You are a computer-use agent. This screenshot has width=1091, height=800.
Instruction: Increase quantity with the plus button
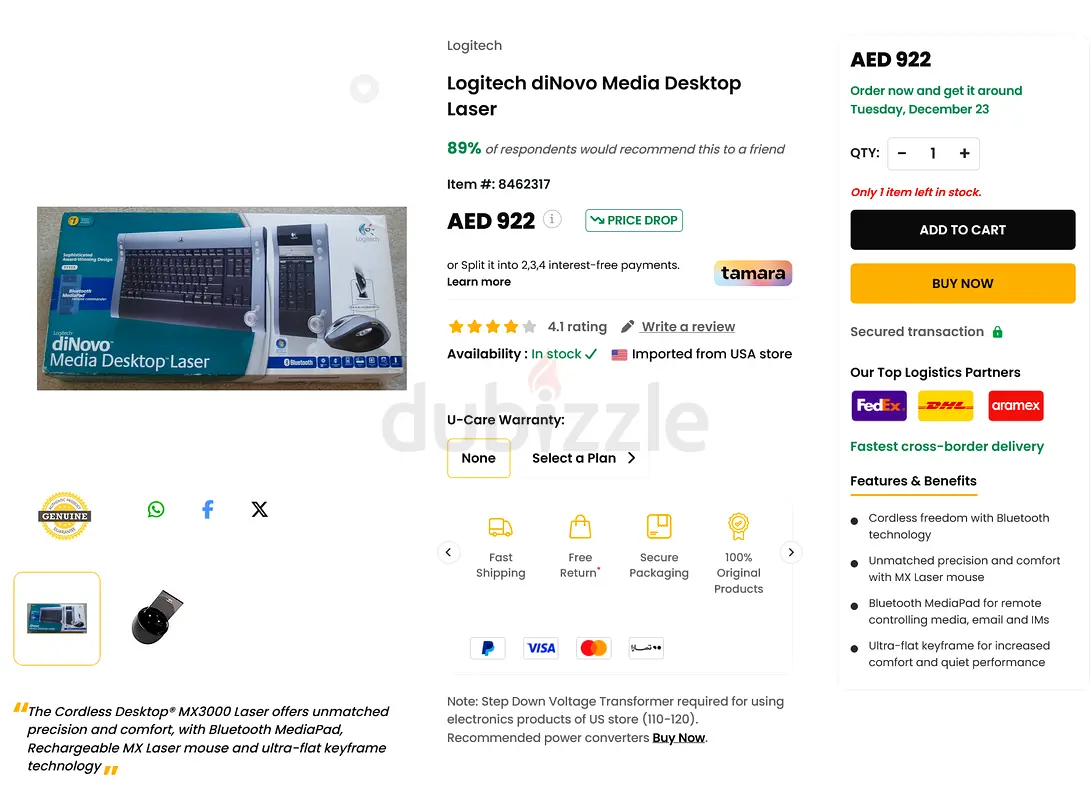click(x=964, y=153)
